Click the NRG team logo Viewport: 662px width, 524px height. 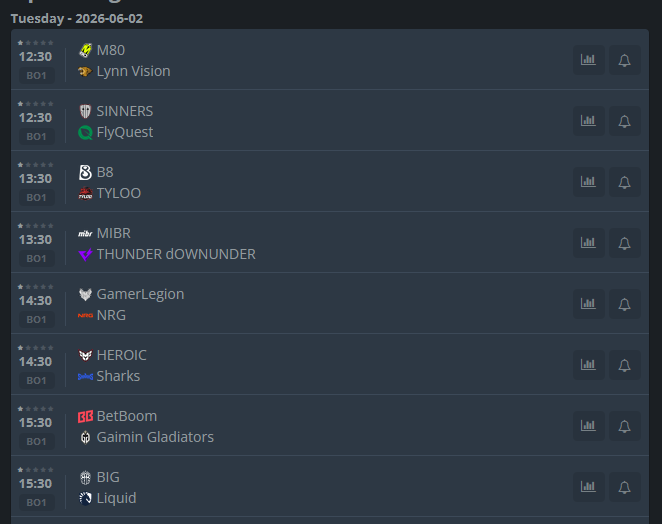pos(85,315)
